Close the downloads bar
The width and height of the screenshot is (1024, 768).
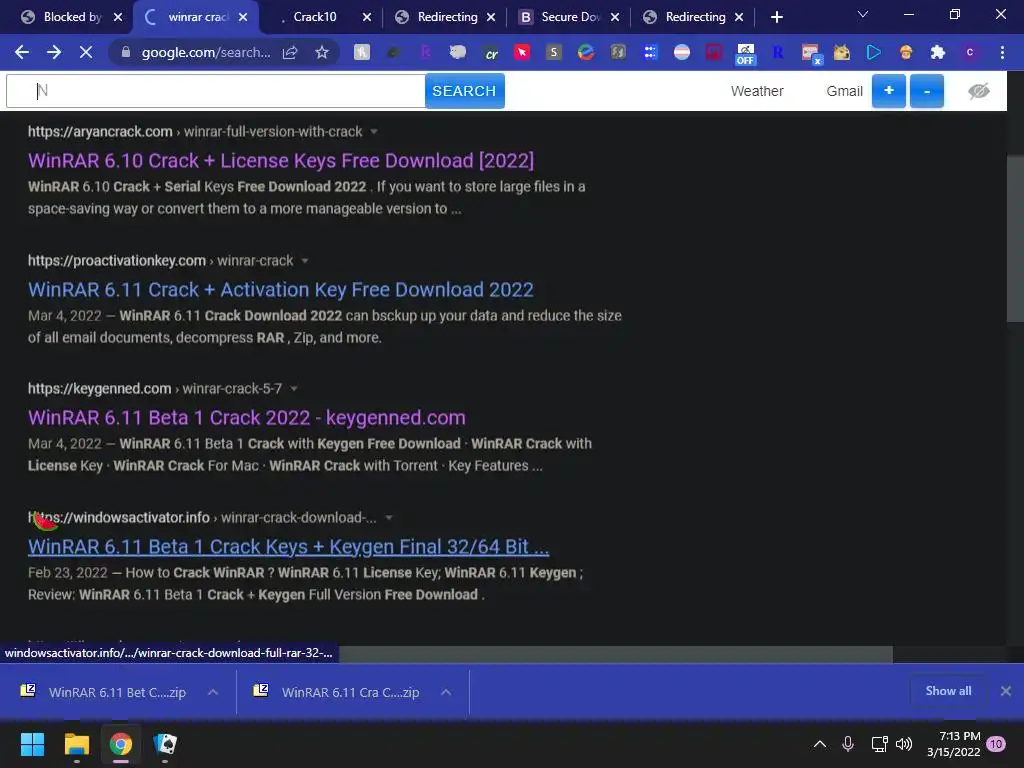click(x=1006, y=691)
